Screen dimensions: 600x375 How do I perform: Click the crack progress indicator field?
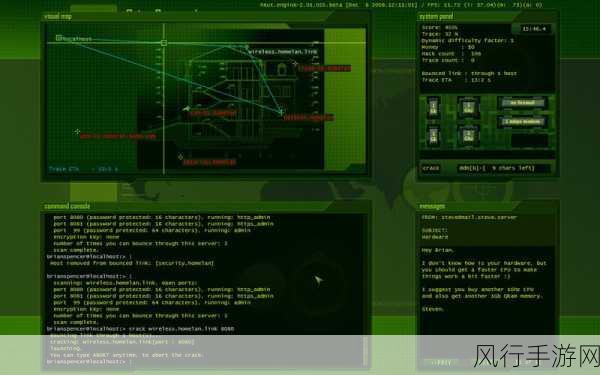[504, 168]
